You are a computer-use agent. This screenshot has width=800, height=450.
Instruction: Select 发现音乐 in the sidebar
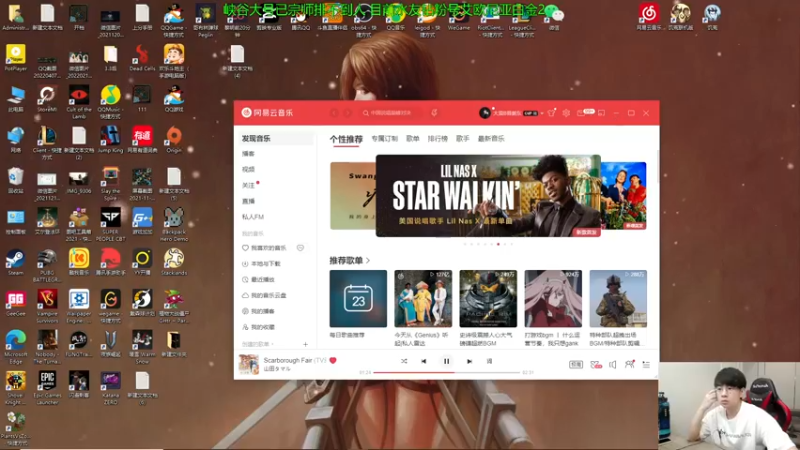click(276, 138)
